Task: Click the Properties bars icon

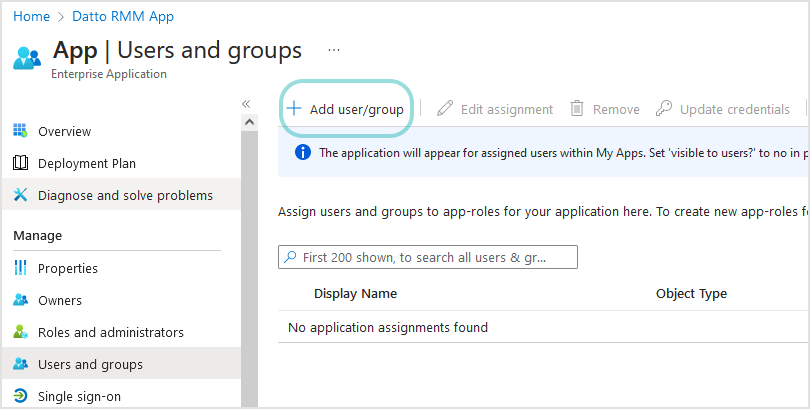Action: click(x=20, y=268)
